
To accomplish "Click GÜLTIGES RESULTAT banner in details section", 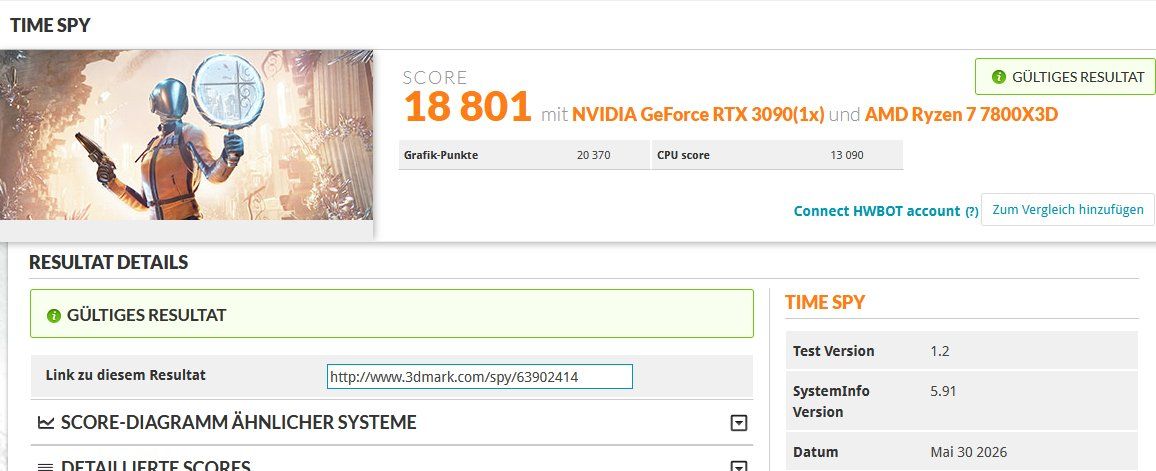I will (x=392, y=313).
